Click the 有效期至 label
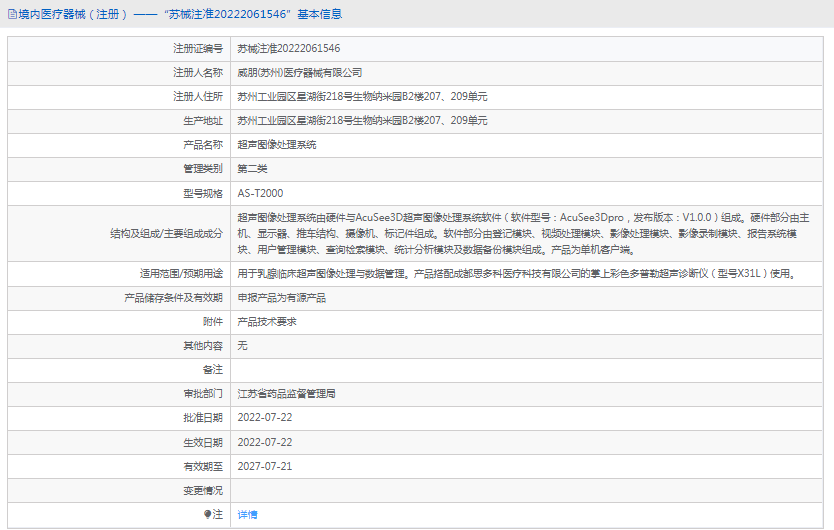The width and height of the screenshot is (834, 530). [x=203, y=467]
